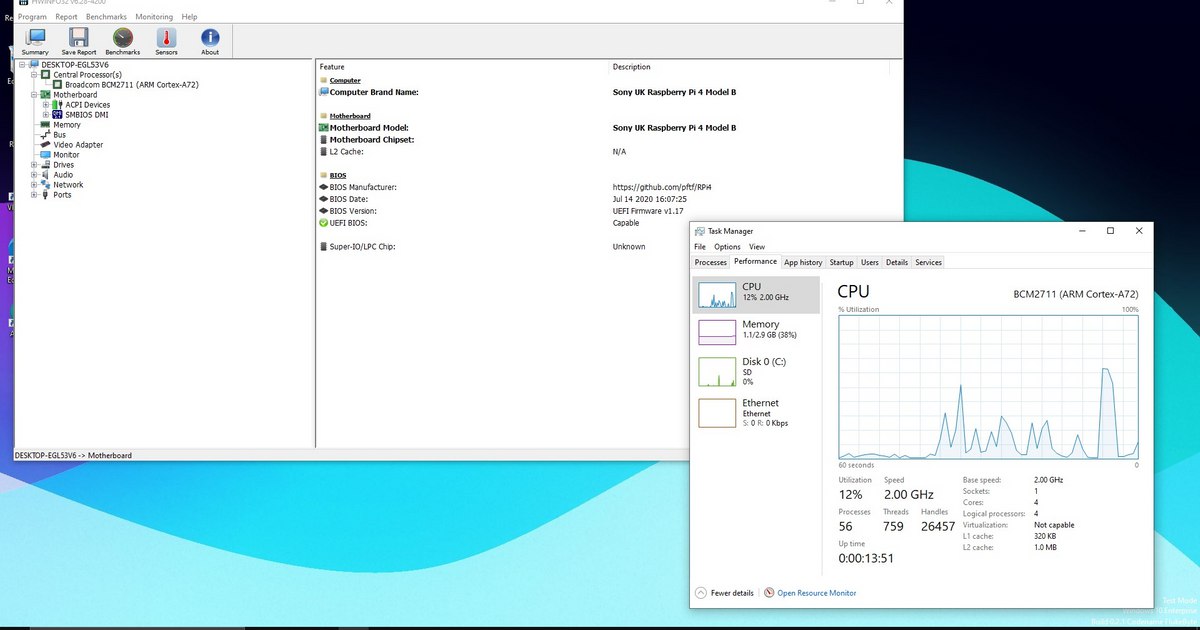Click the Motherboard Model row icon

click(x=324, y=128)
